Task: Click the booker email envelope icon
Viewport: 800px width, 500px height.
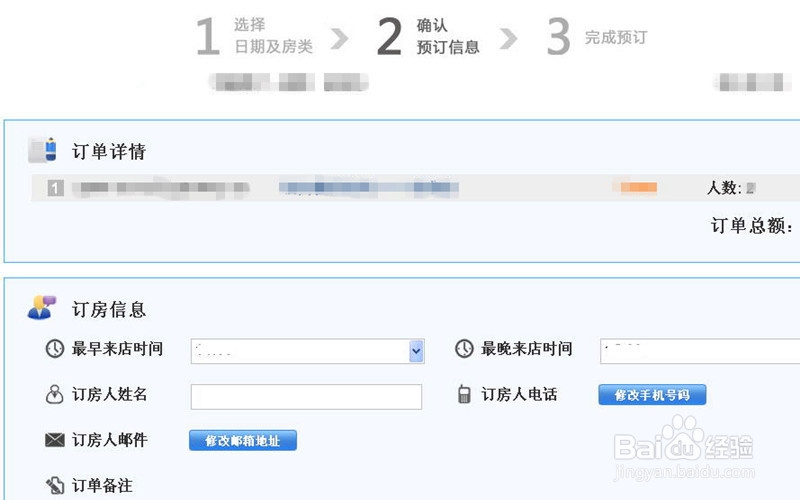Action: (x=54, y=440)
